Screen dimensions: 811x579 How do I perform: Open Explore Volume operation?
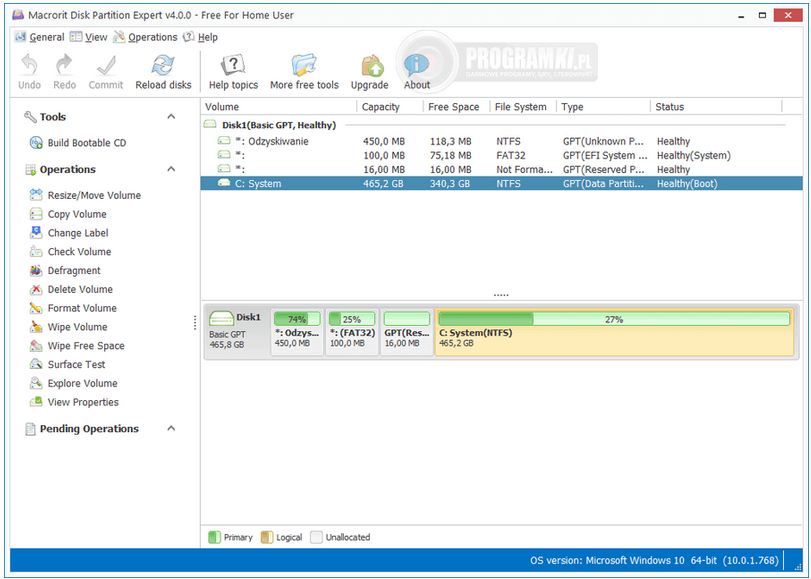point(74,383)
